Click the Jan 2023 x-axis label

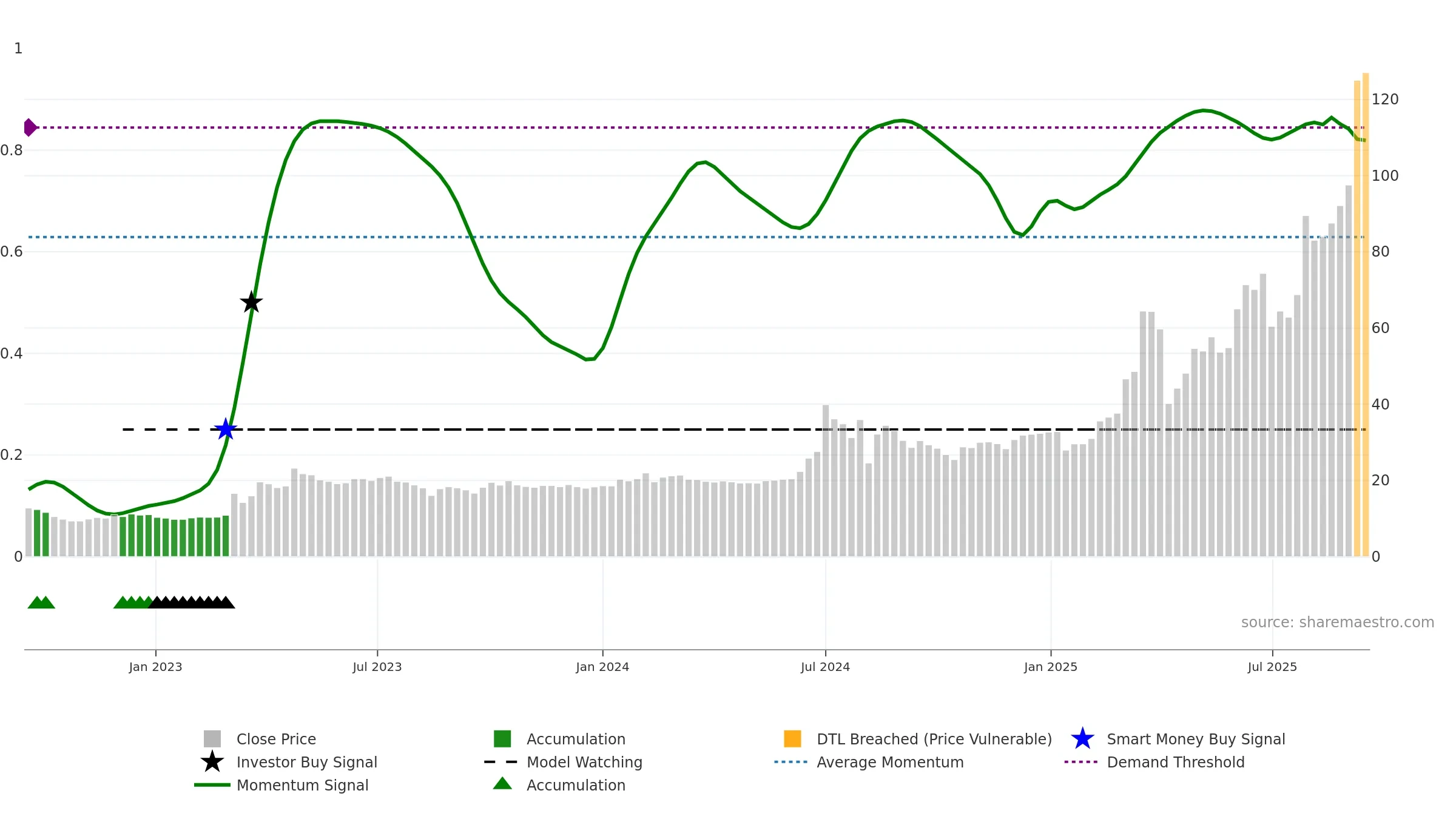tap(155, 667)
